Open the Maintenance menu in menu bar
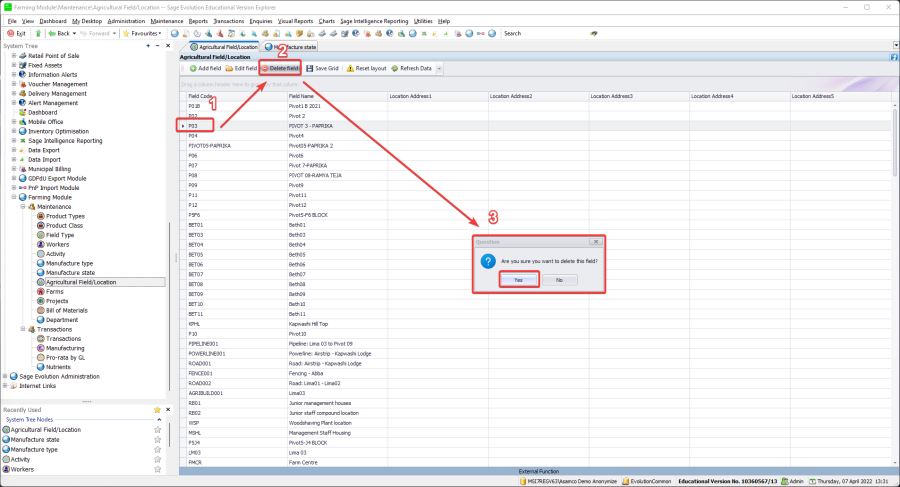Image resolution: width=900 pixels, height=487 pixels. [x=166, y=20]
